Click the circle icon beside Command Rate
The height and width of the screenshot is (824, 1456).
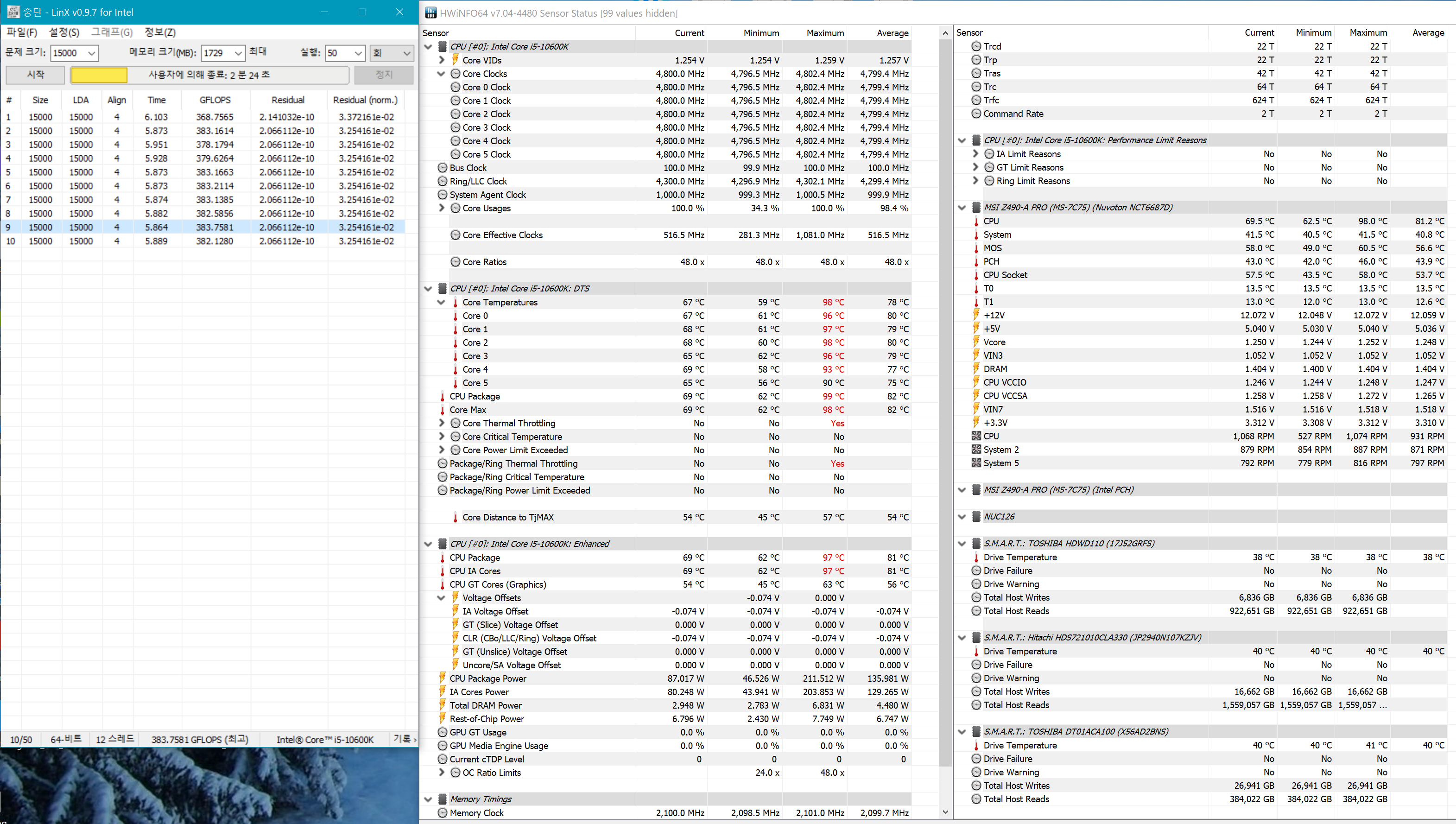(x=976, y=113)
